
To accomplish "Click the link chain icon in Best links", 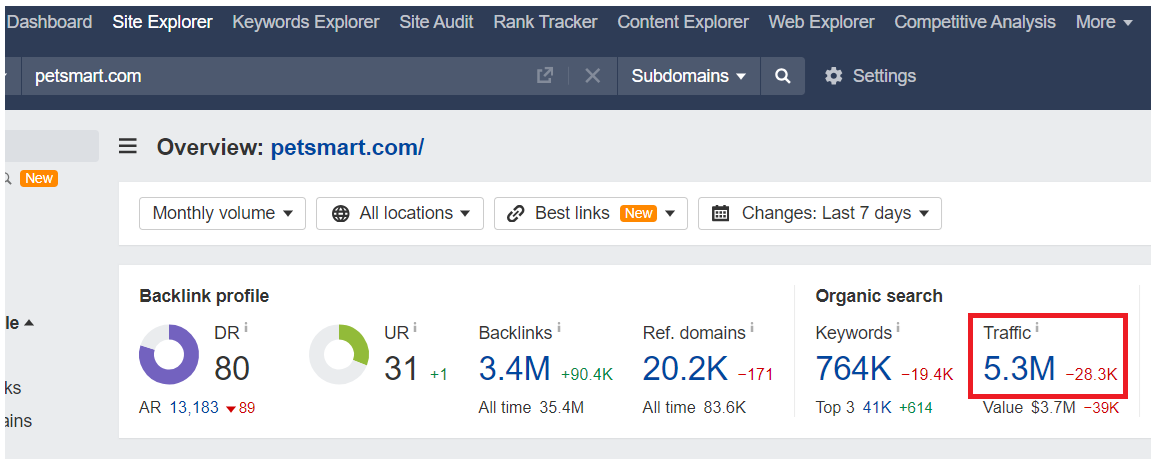I will tap(516, 214).
